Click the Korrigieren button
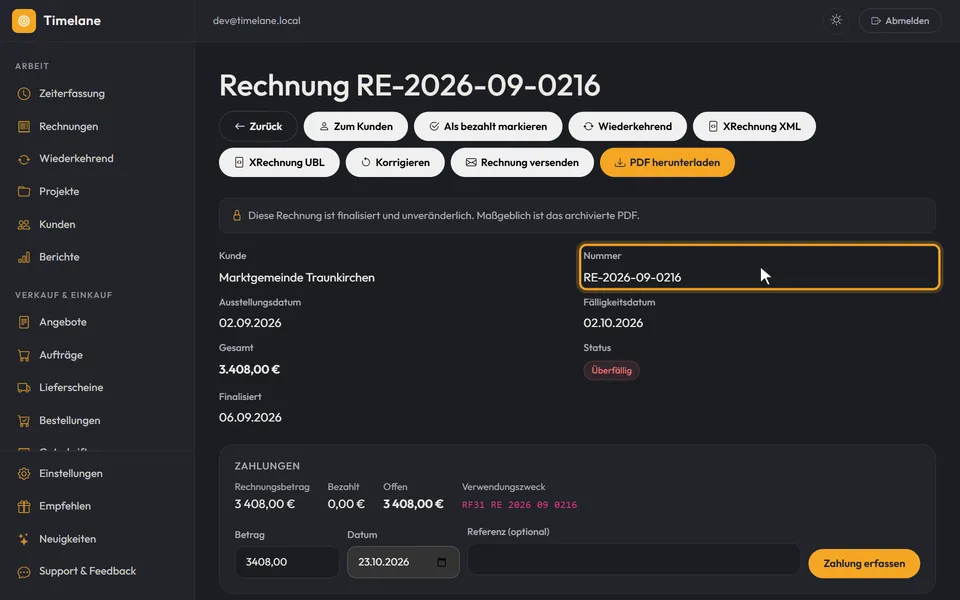 (395, 163)
